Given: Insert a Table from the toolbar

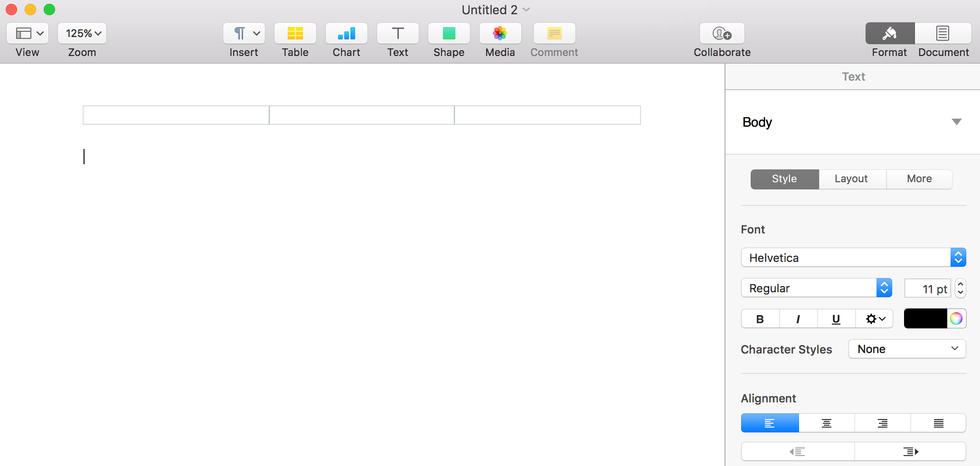Looking at the screenshot, I should click(295, 33).
